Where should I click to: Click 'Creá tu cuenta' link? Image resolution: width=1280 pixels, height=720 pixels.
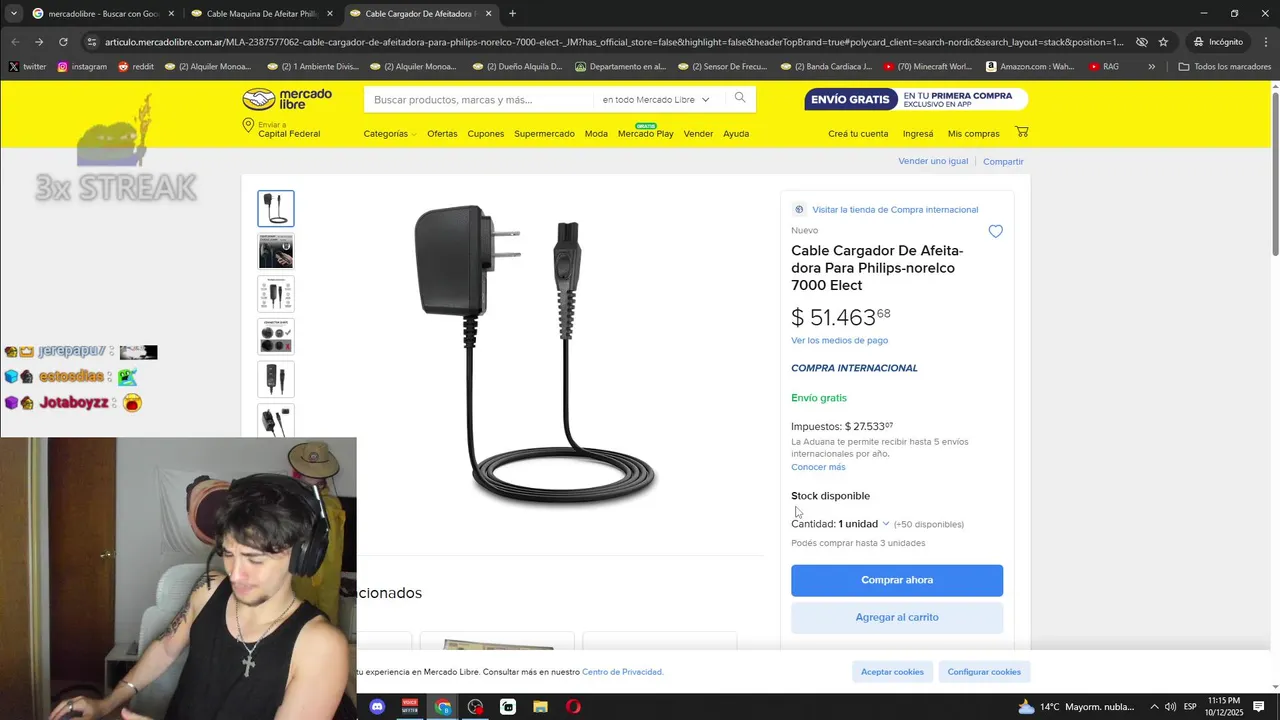858,134
